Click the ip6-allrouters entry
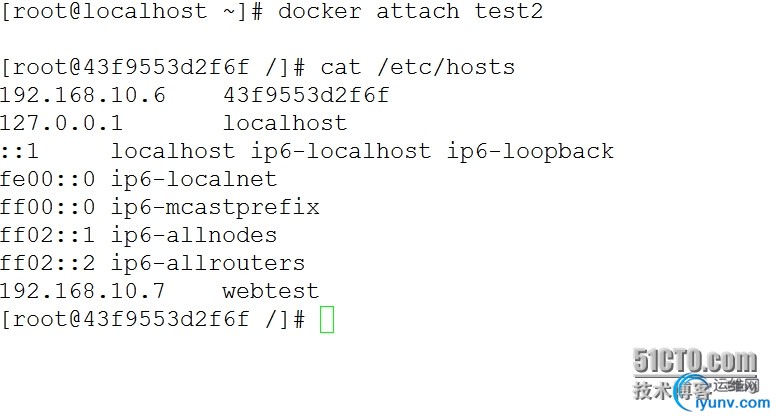 (x=208, y=263)
